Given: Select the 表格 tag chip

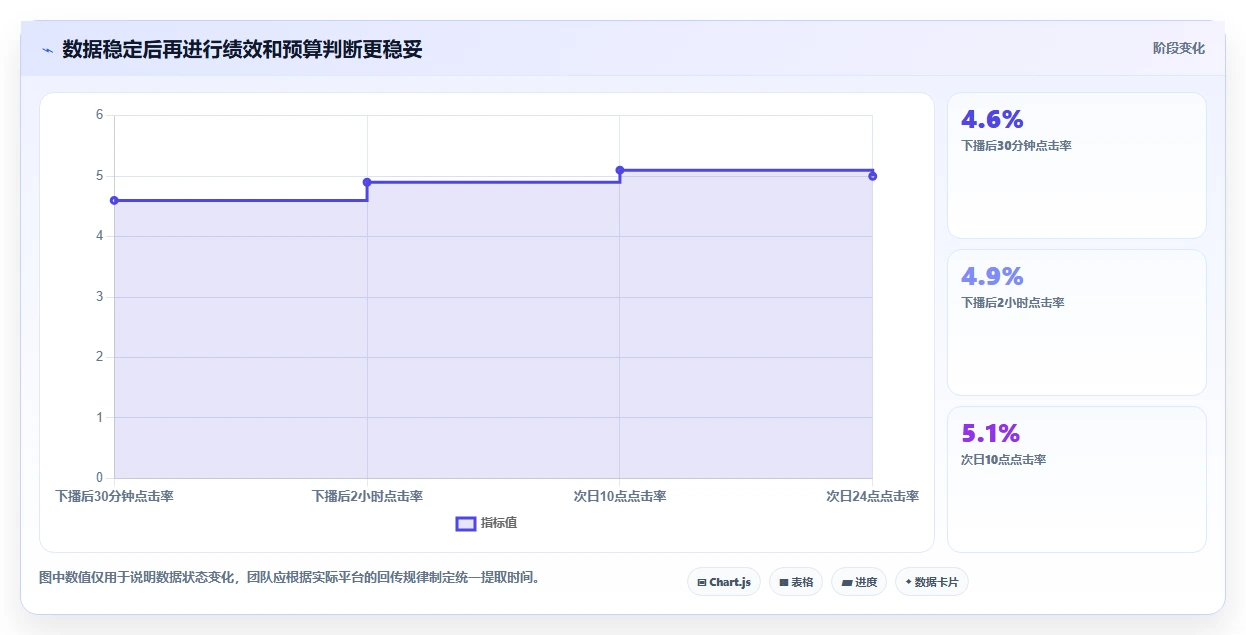Looking at the screenshot, I should tap(796, 582).
